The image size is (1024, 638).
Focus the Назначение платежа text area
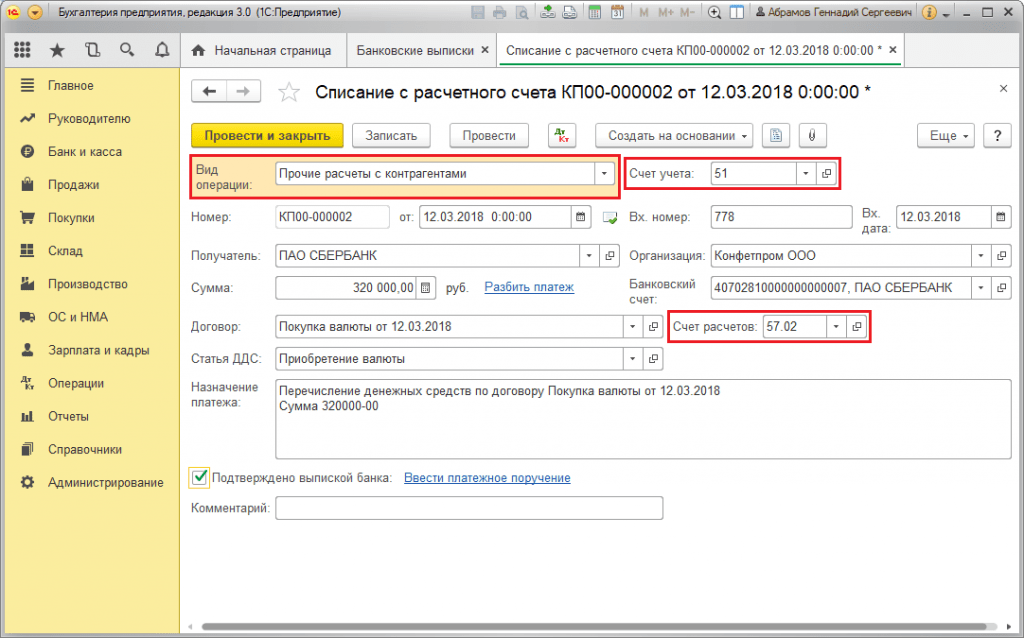pyautogui.click(x=643, y=419)
